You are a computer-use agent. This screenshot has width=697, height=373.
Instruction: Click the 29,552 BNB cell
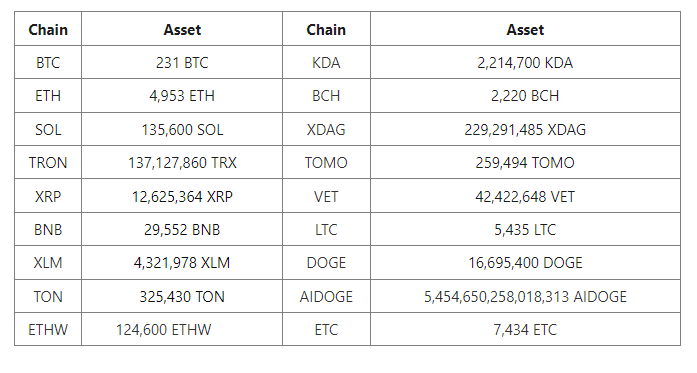(182, 229)
